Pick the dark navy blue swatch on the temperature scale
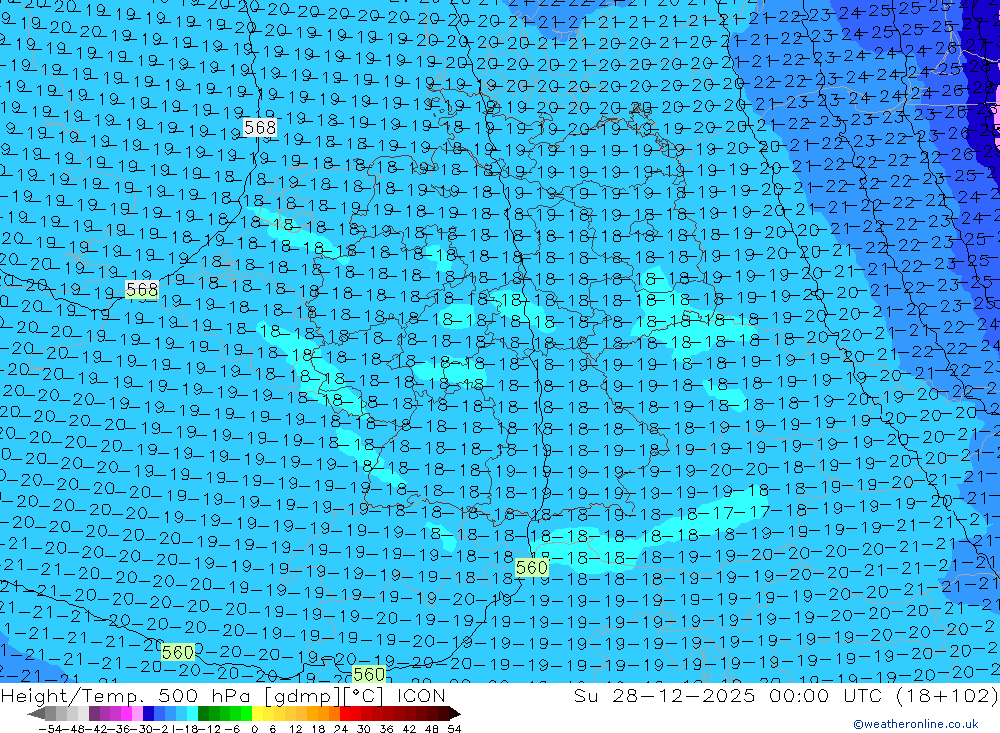The width and height of the screenshot is (1000, 733). 148,713
